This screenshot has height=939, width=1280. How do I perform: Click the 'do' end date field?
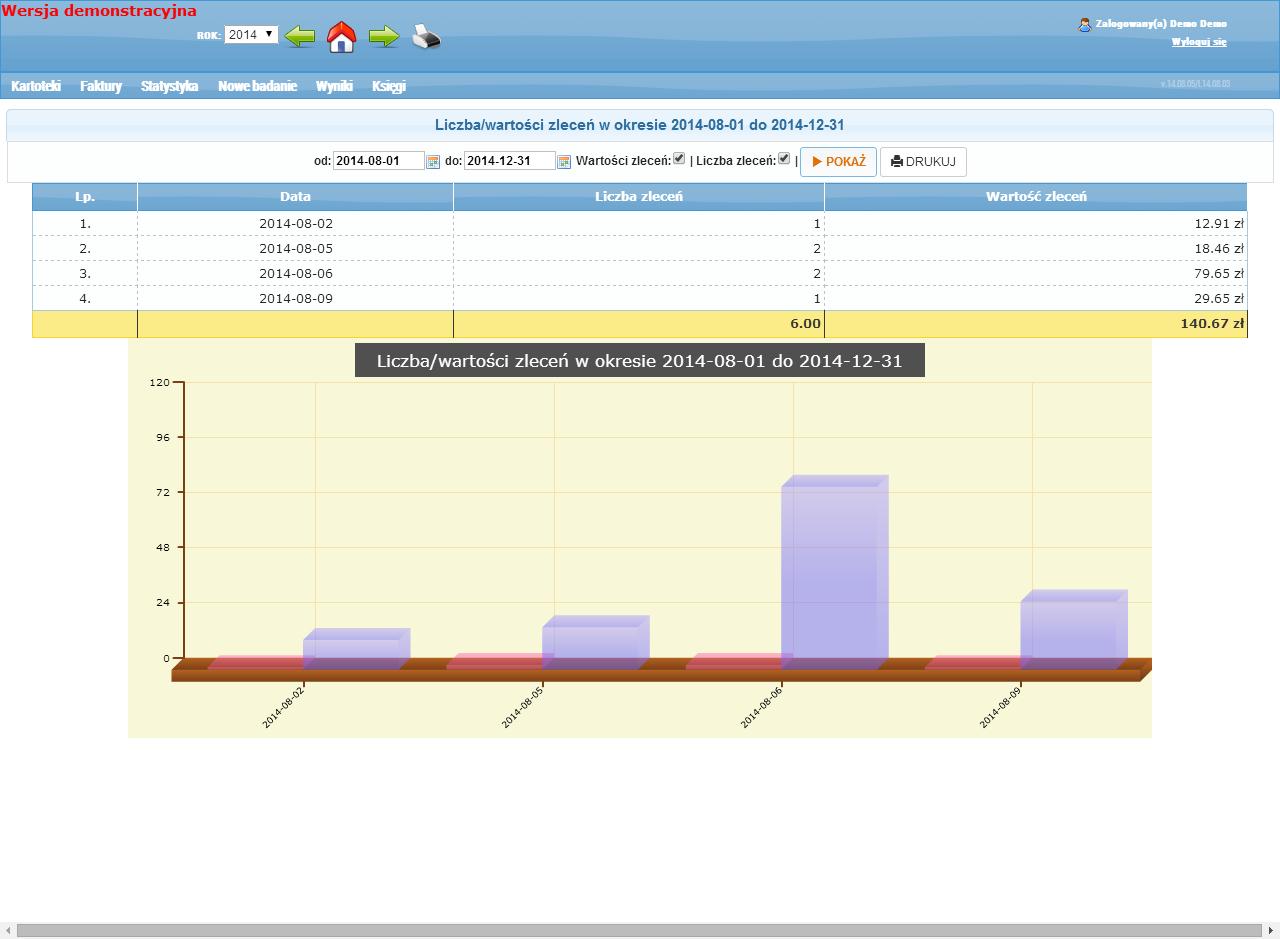point(510,161)
